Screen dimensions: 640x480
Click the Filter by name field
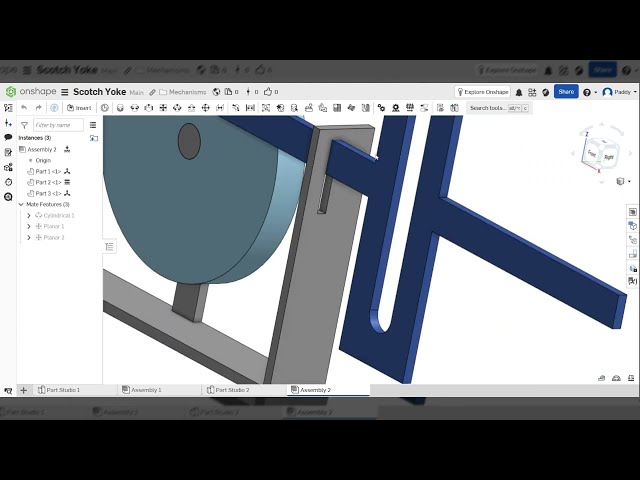tap(58, 125)
